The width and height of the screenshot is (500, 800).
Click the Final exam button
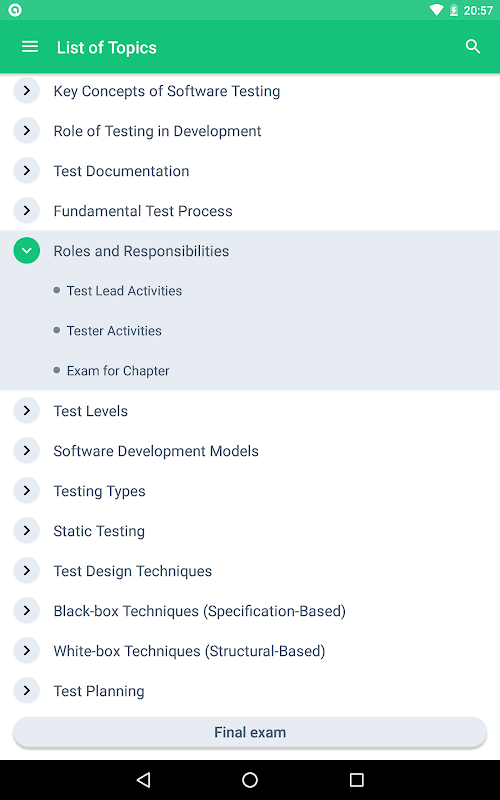(250, 732)
